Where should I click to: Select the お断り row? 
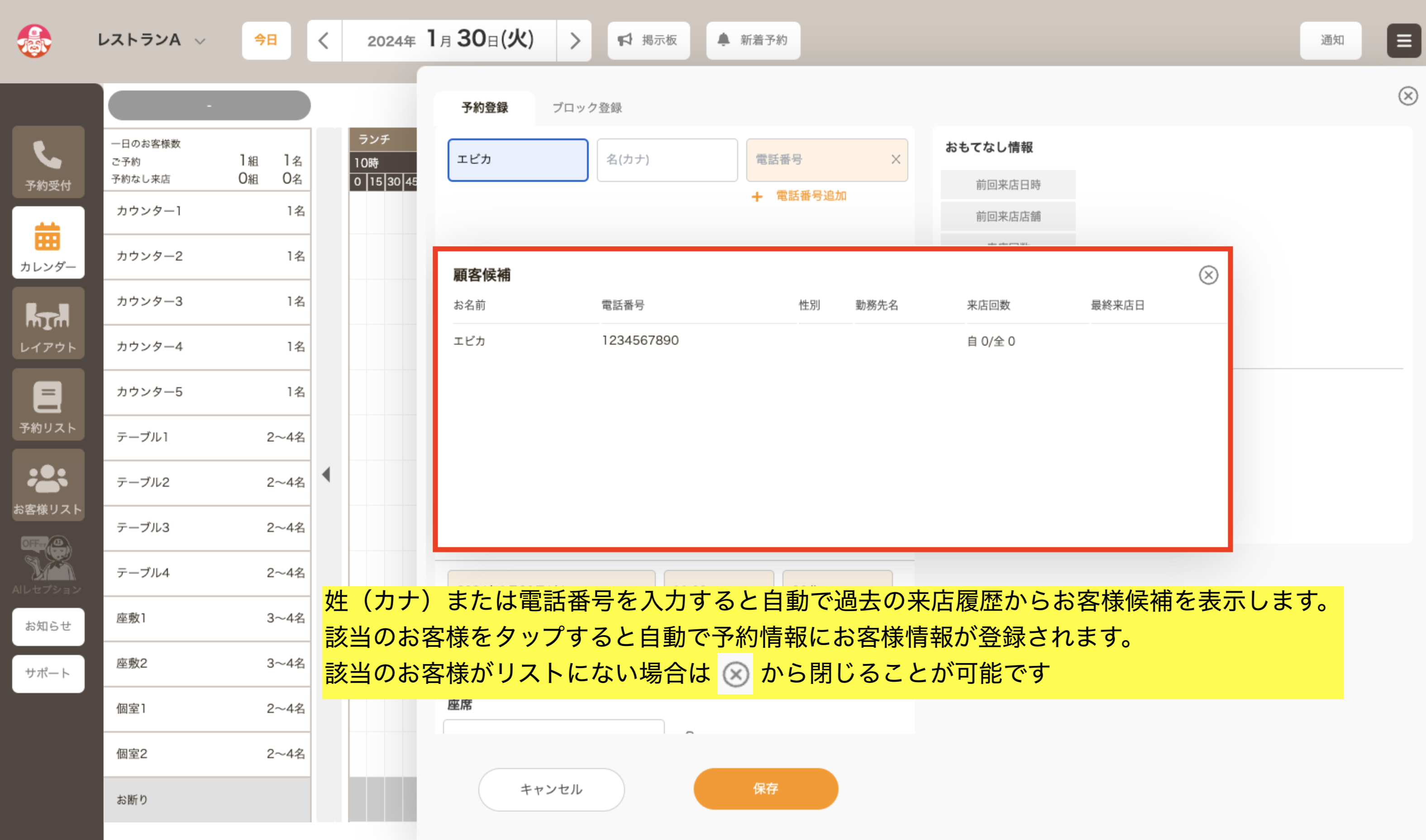[x=207, y=800]
